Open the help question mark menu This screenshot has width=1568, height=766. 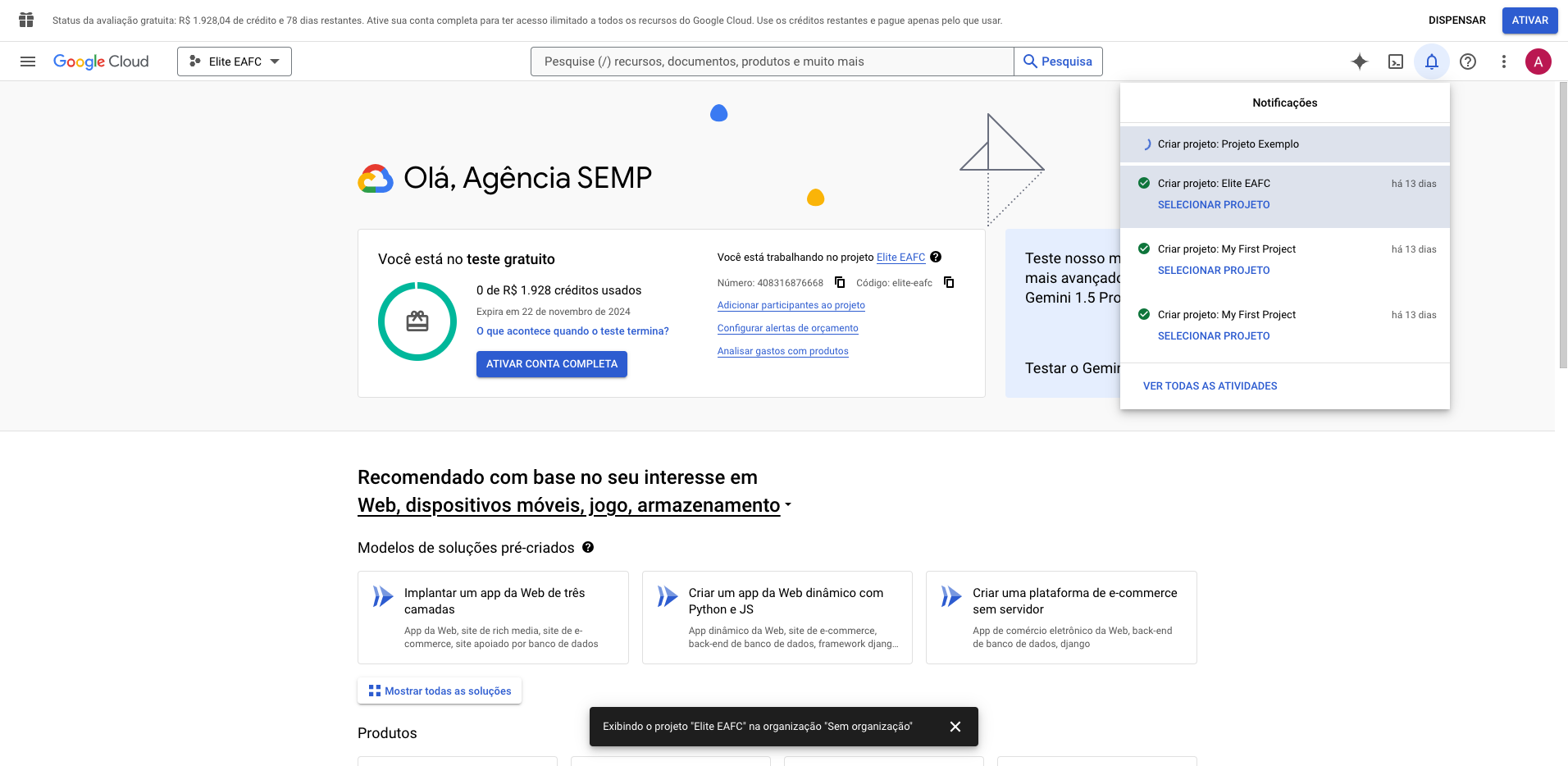pyautogui.click(x=1468, y=62)
